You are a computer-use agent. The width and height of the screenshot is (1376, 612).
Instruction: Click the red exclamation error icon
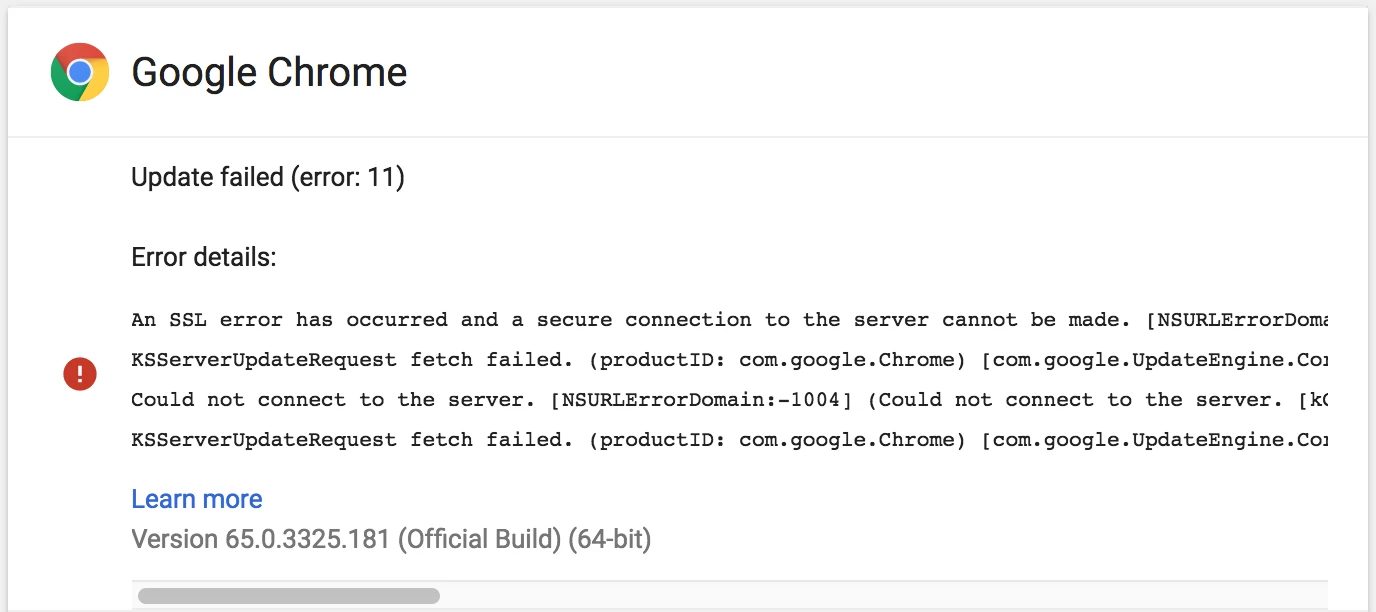(80, 375)
